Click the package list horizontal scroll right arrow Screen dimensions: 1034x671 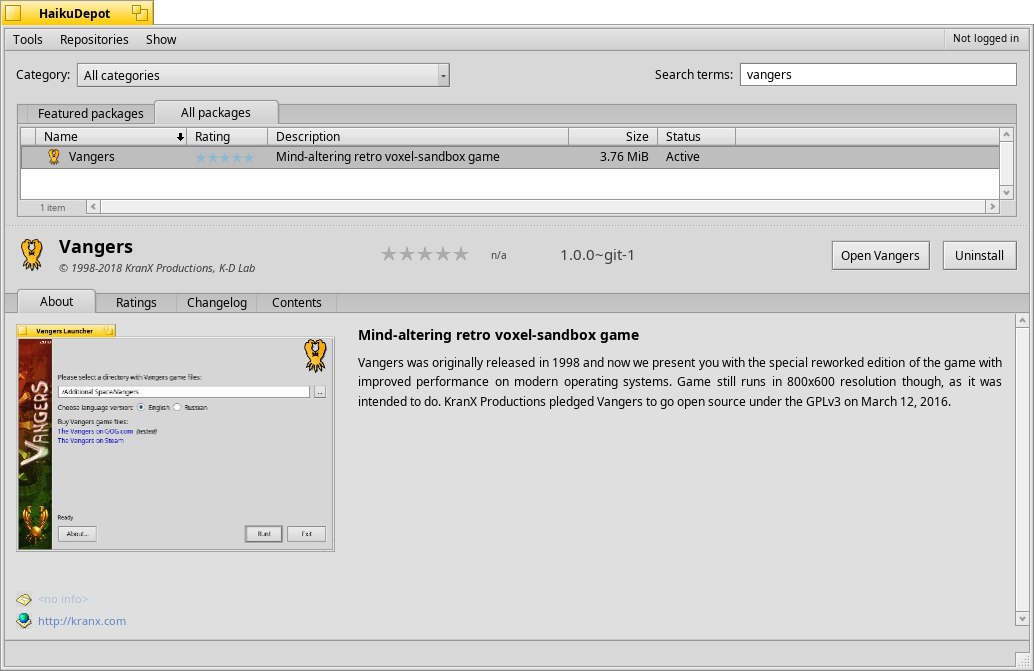pos(992,207)
